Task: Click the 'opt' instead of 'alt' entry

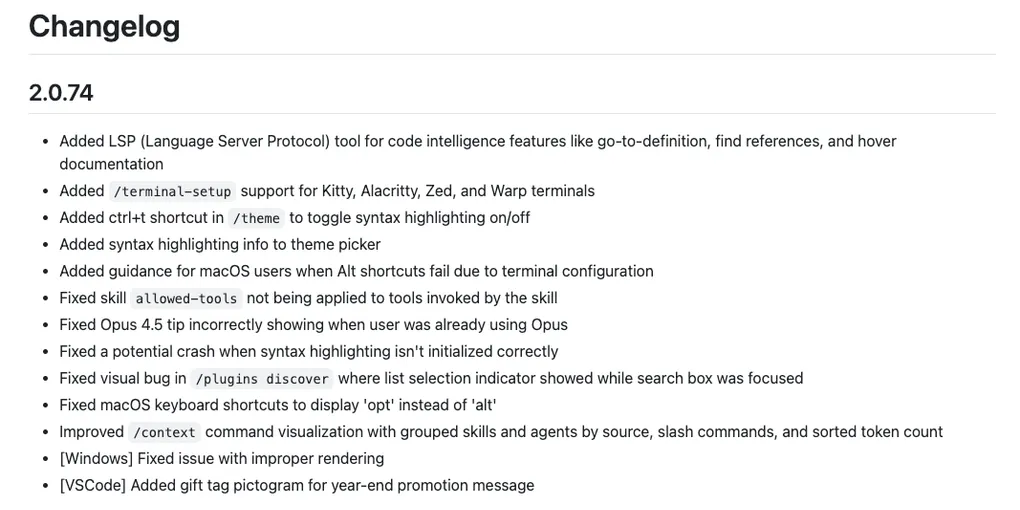Action: coord(278,405)
